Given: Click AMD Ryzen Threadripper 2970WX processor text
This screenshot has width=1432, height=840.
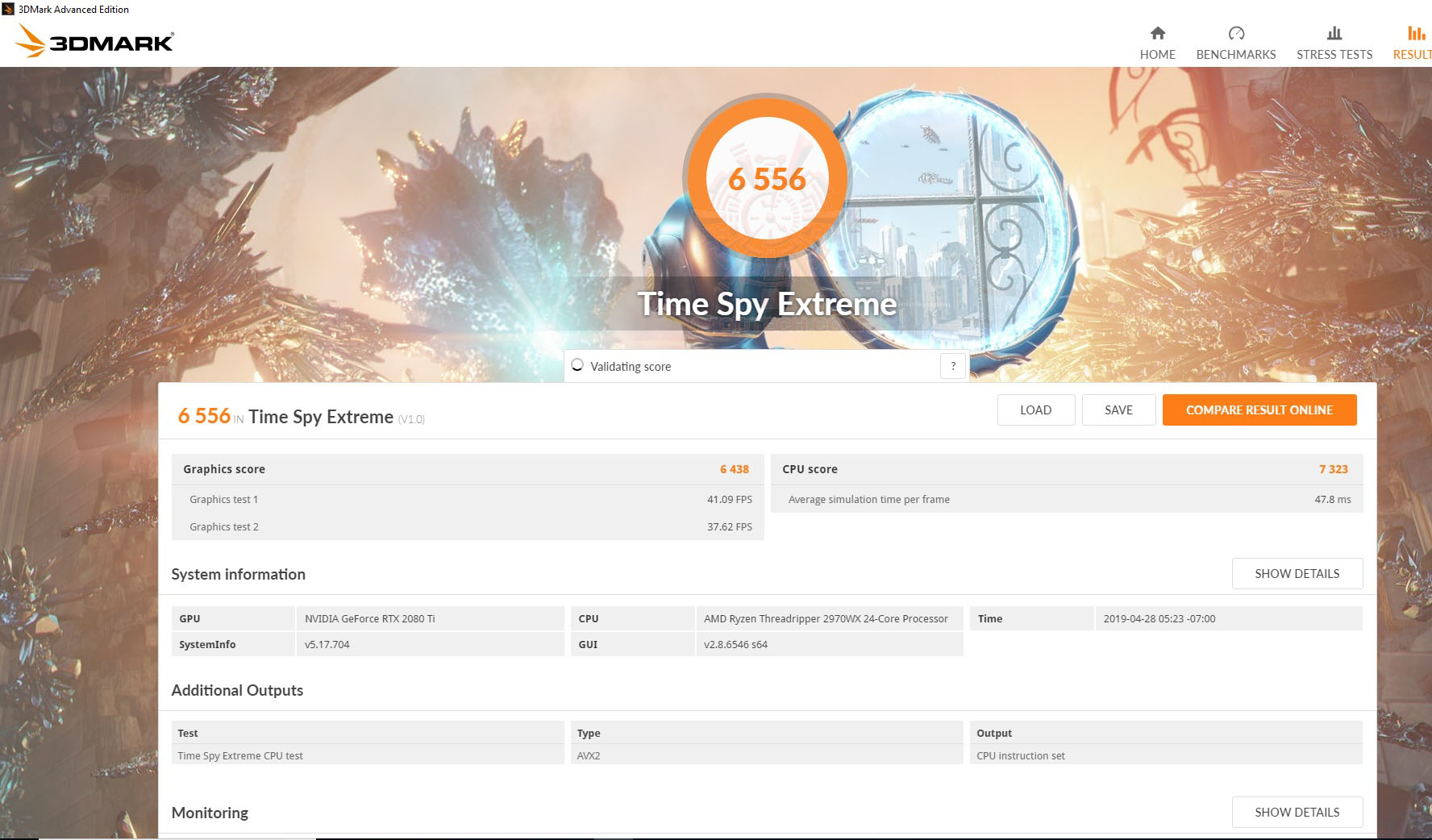Looking at the screenshot, I should tap(826, 618).
